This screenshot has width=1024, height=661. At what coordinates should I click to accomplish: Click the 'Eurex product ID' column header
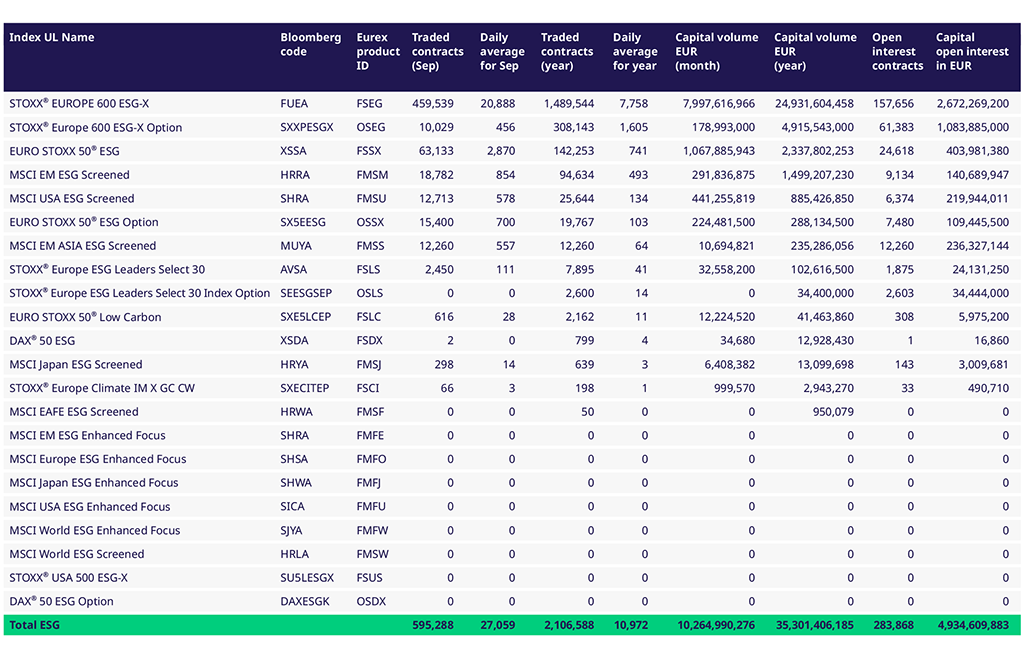(x=378, y=52)
